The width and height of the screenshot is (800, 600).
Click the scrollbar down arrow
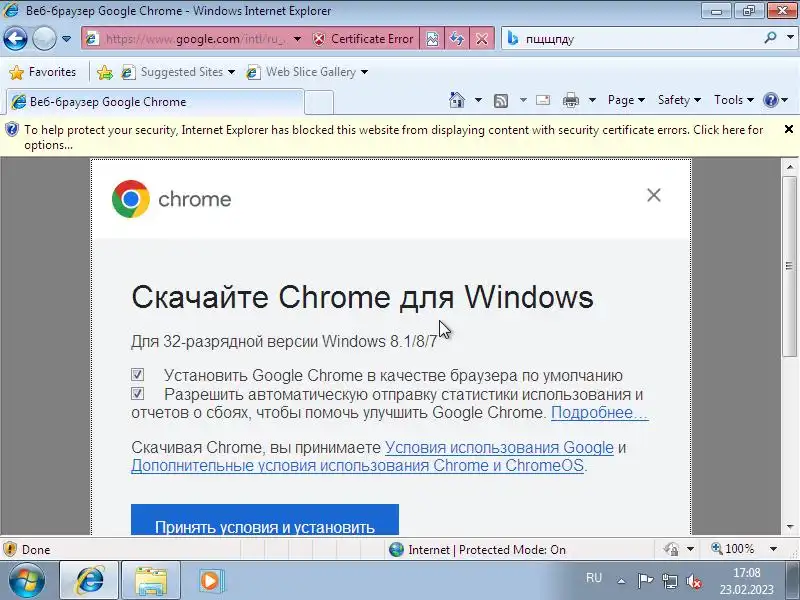pyautogui.click(x=789, y=527)
